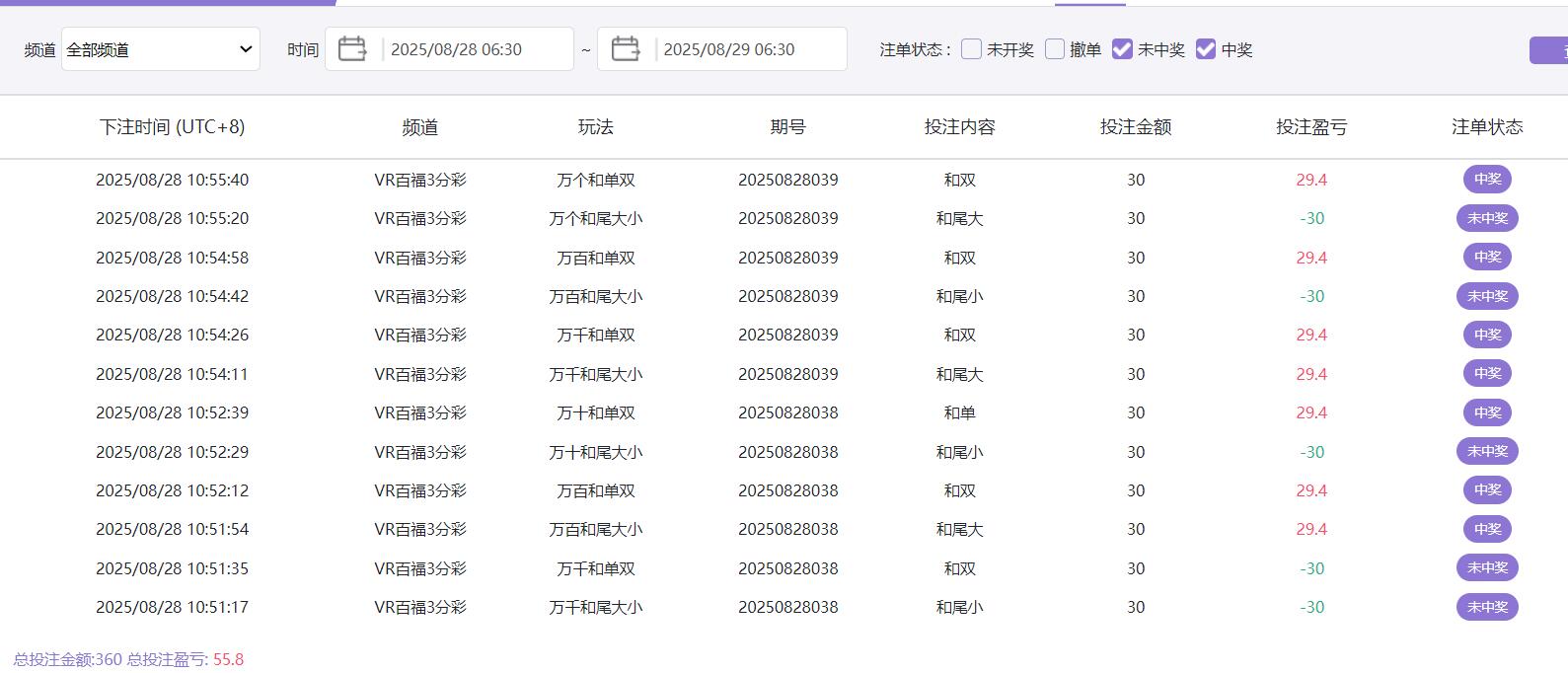Image resolution: width=1568 pixels, height=673 pixels.
Task: Click the 万个和尾大小 play type cell
Action: [596, 218]
